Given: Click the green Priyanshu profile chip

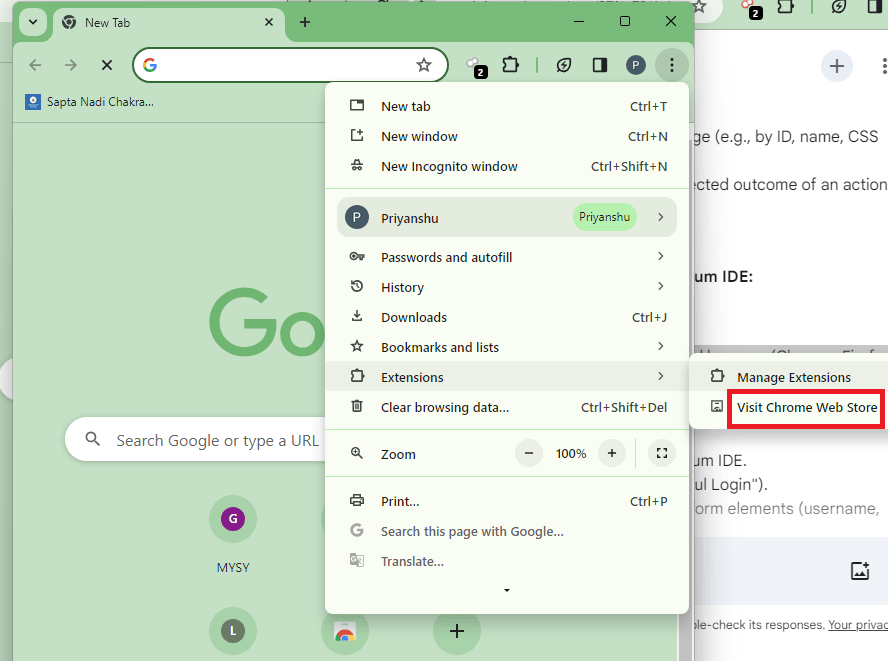Looking at the screenshot, I should (x=604, y=218).
